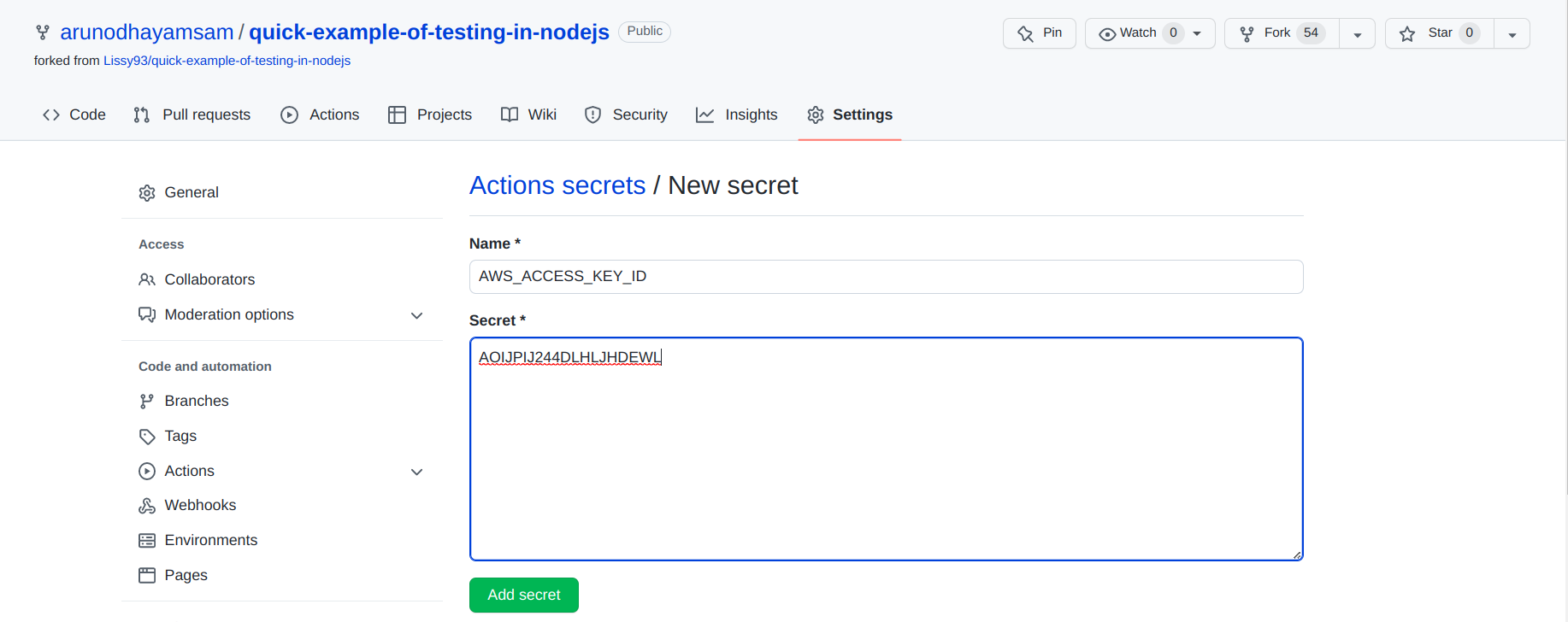Star the repository with the Star button
1568x622 pixels.
click(1440, 33)
